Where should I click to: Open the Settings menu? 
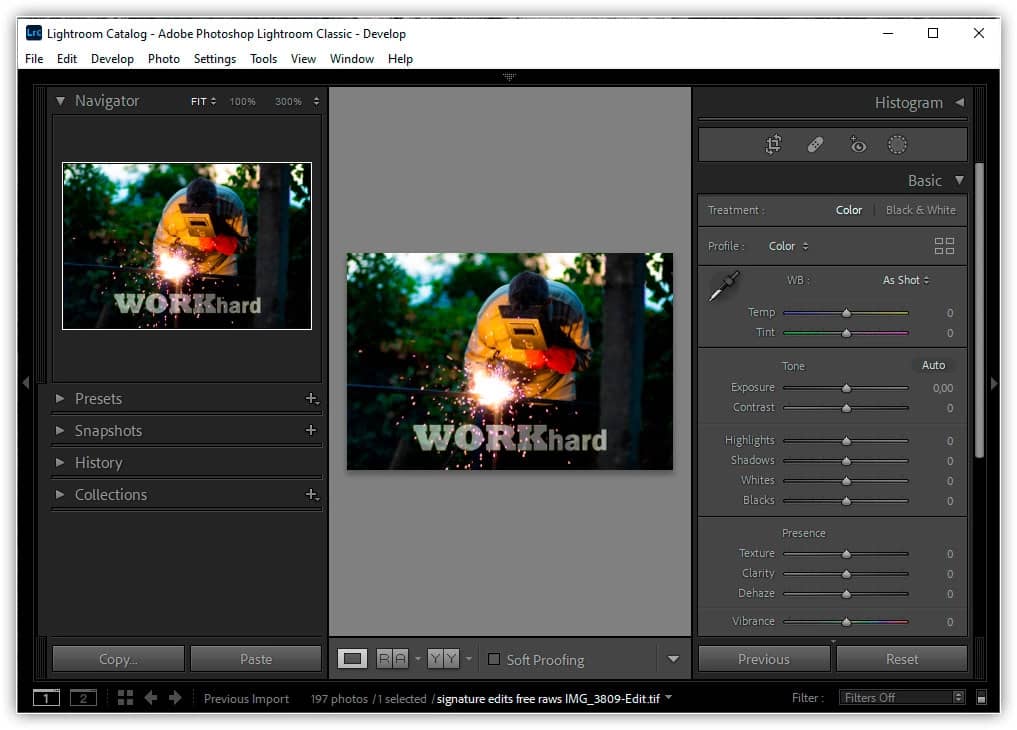point(215,59)
